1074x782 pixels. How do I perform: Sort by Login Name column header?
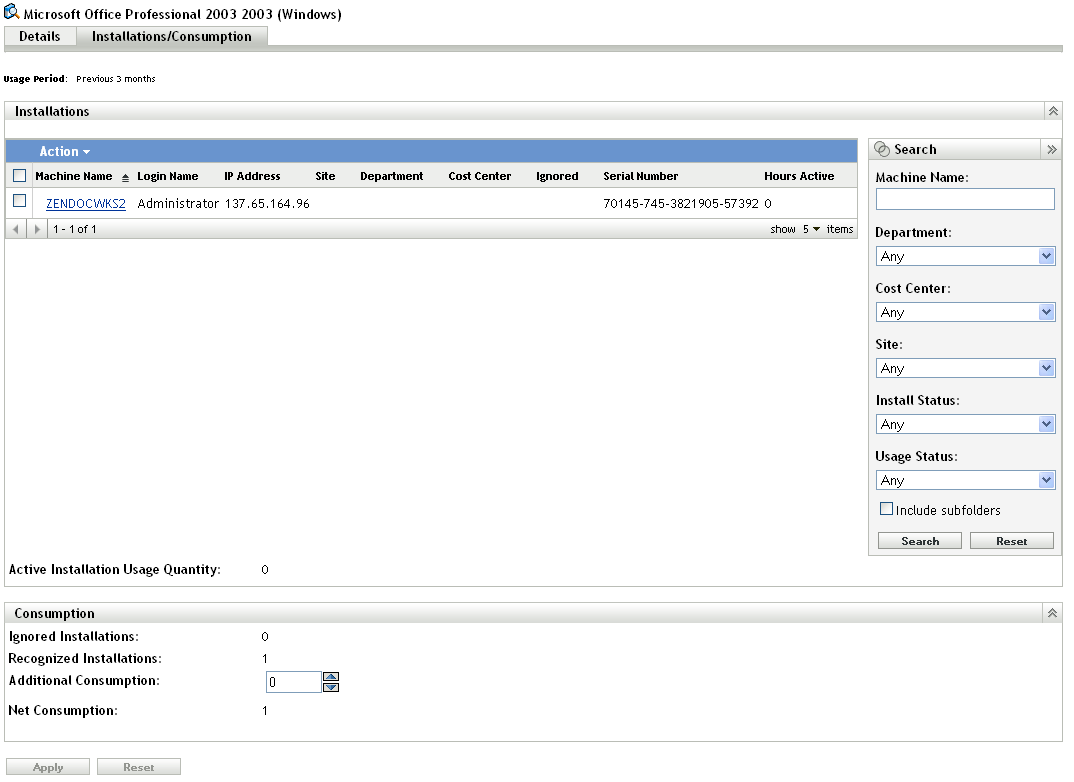(168, 176)
